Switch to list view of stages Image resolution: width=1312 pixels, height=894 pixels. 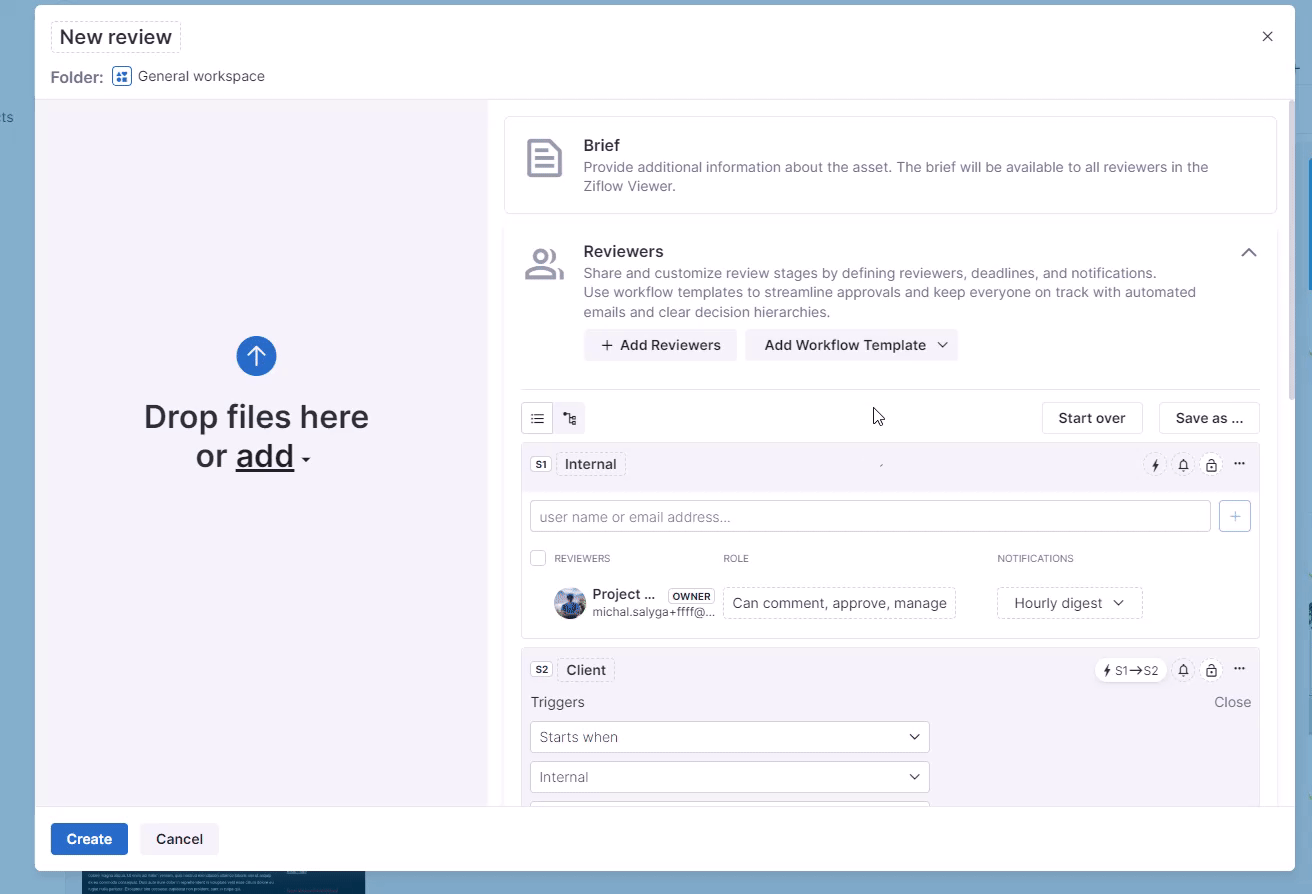pyautogui.click(x=537, y=418)
